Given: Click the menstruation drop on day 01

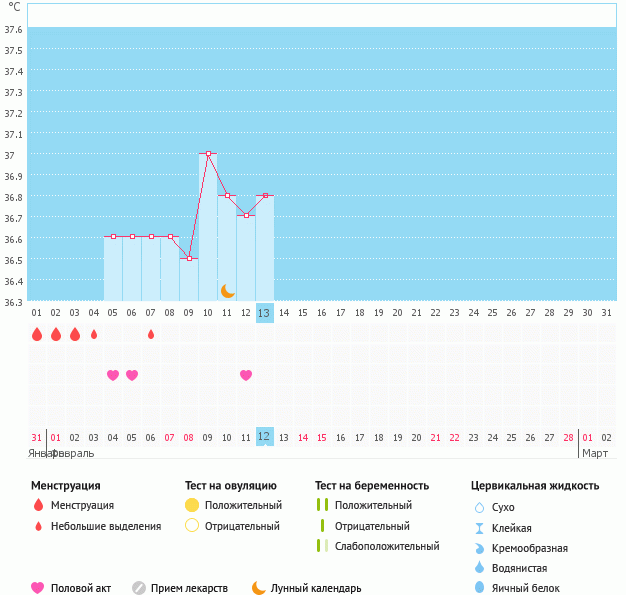Looking at the screenshot, I should pos(37,334).
